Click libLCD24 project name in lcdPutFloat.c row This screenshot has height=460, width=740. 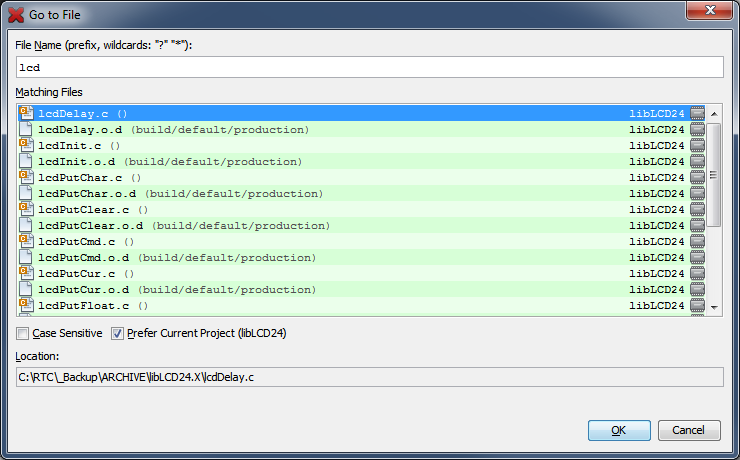tap(657, 306)
